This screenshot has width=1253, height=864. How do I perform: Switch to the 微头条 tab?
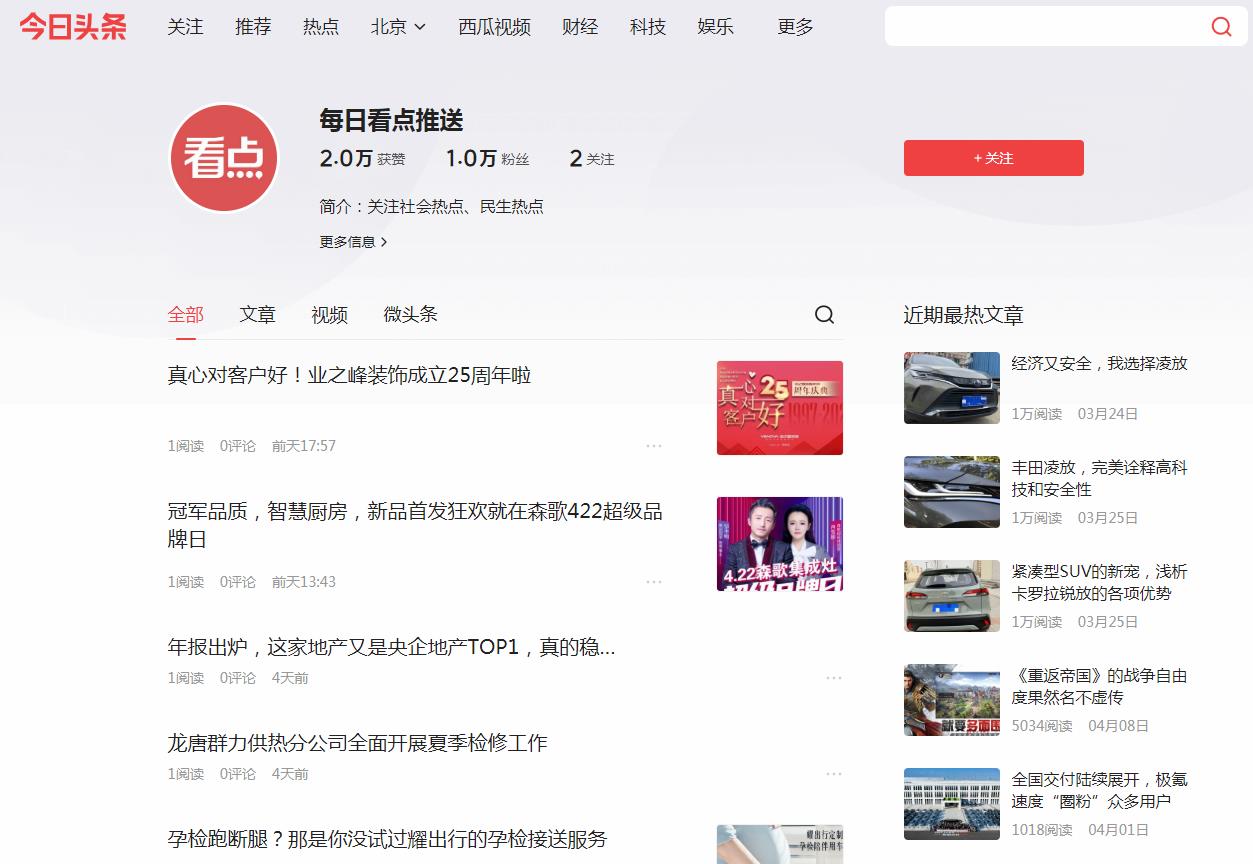click(x=410, y=315)
